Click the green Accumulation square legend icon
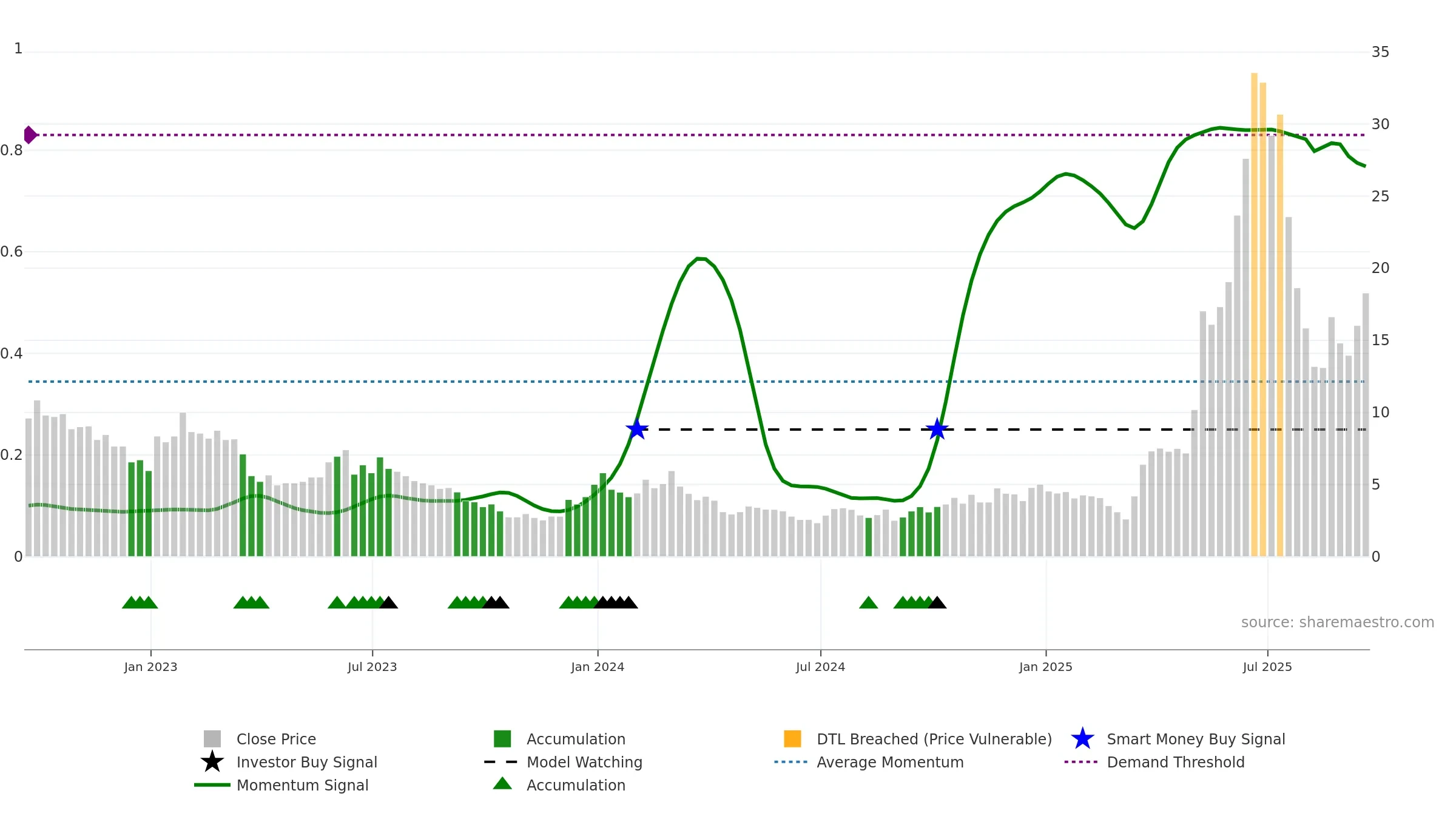The width and height of the screenshot is (1456, 819). pyautogui.click(x=502, y=738)
